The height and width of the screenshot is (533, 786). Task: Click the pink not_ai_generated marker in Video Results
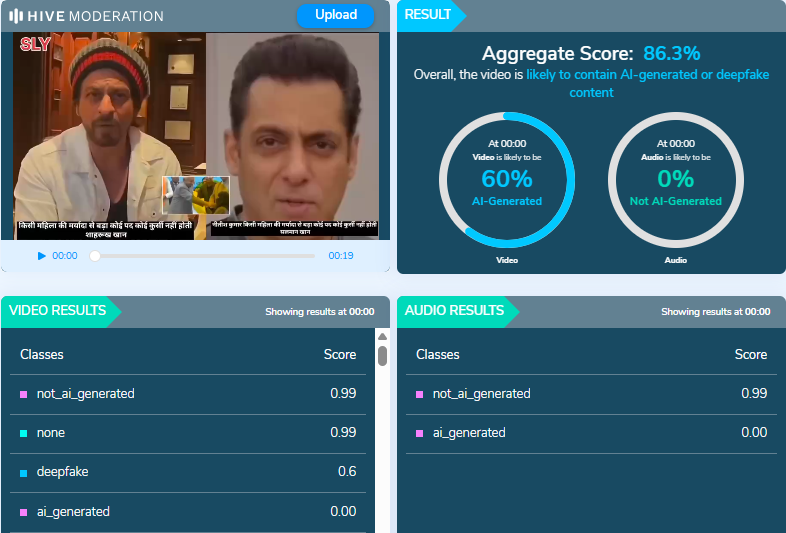click(24, 394)
